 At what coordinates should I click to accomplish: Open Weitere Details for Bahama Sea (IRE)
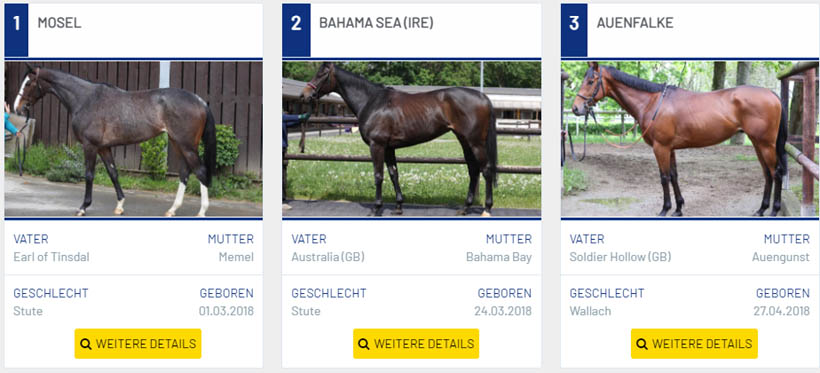[416, 344]
